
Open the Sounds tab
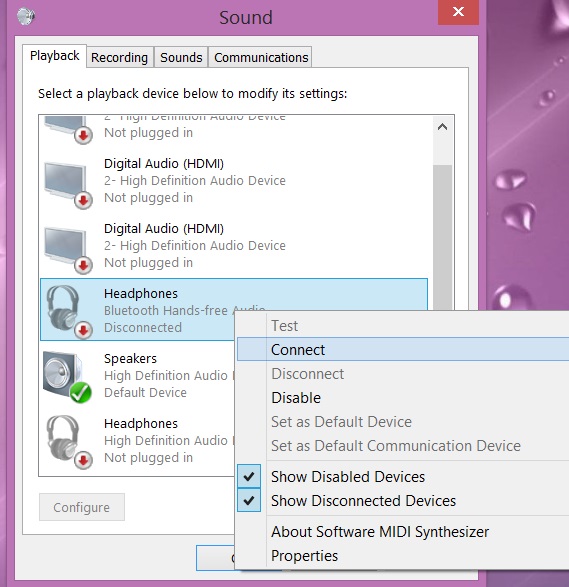coord(181,58)
